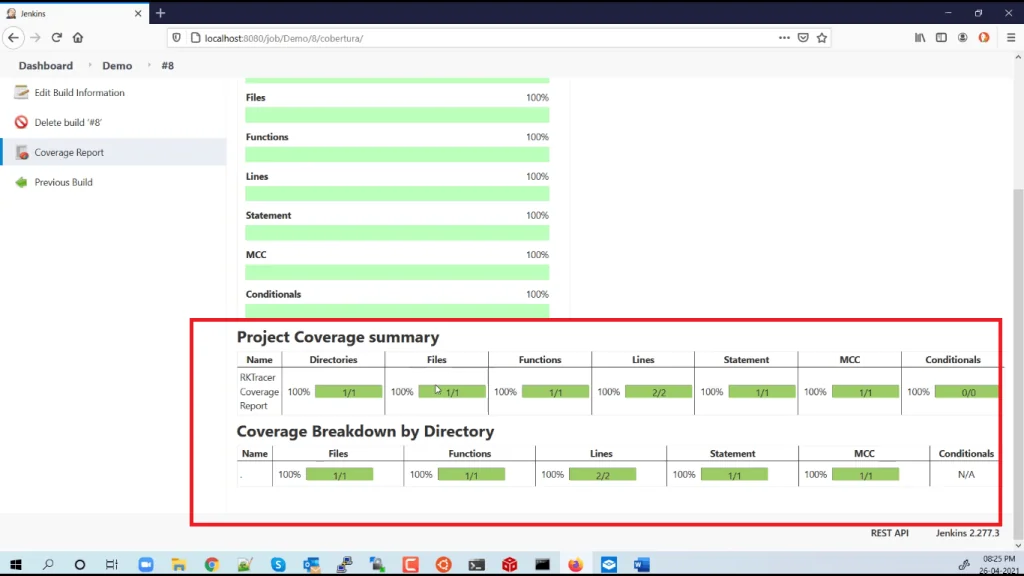Open the REST API footer link
1024x576 pixels.
[x=889, y=533]
